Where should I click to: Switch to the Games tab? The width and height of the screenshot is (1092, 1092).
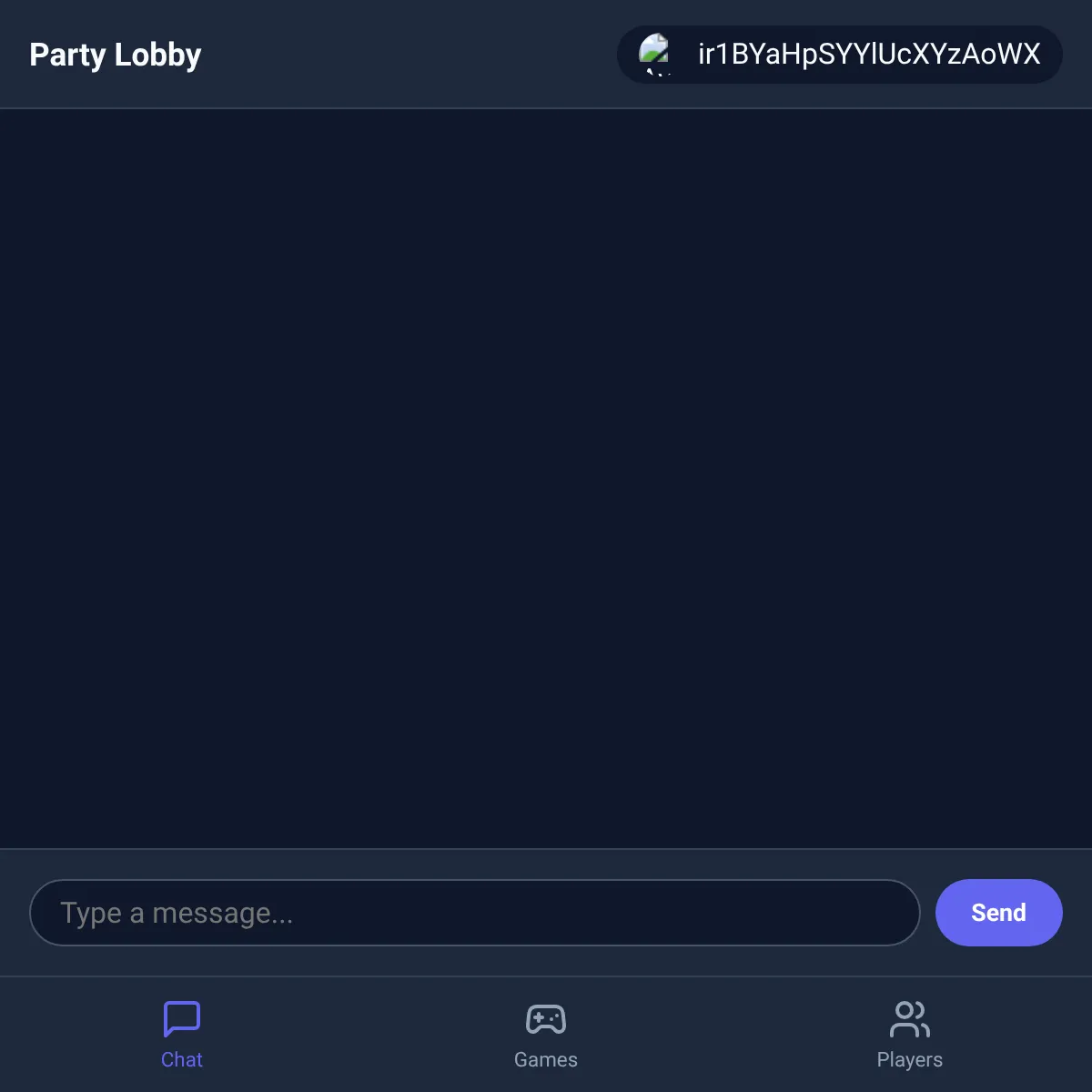tap(546, 1035)
